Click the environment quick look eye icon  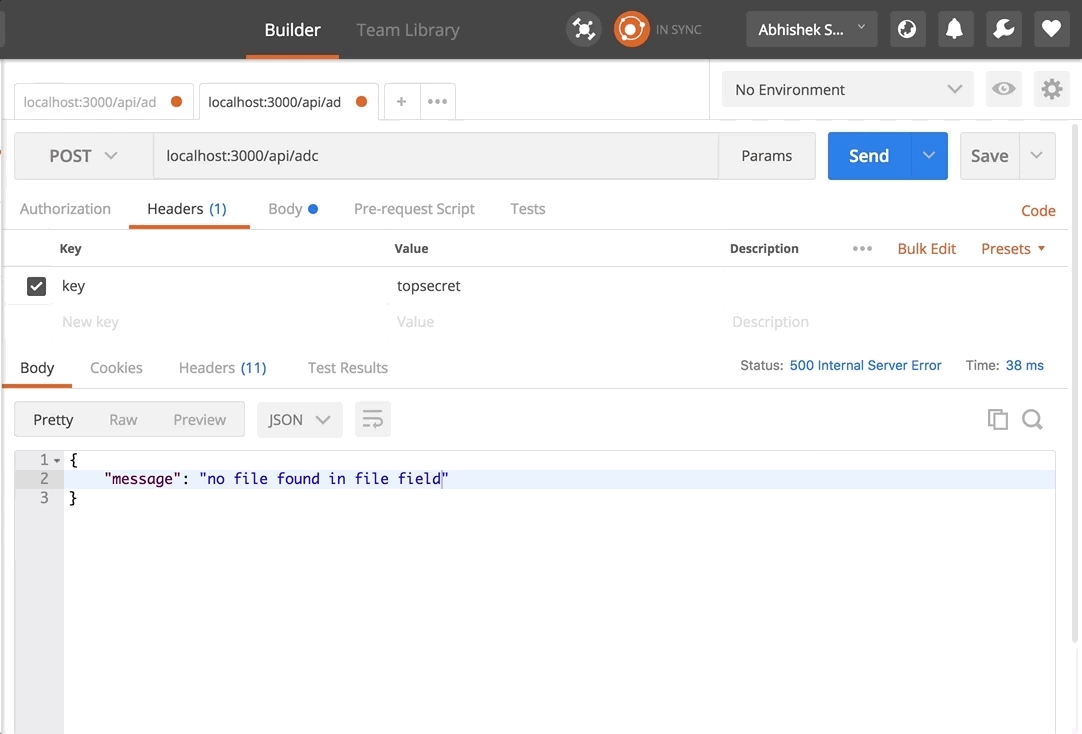click(x=1003, y=89)
